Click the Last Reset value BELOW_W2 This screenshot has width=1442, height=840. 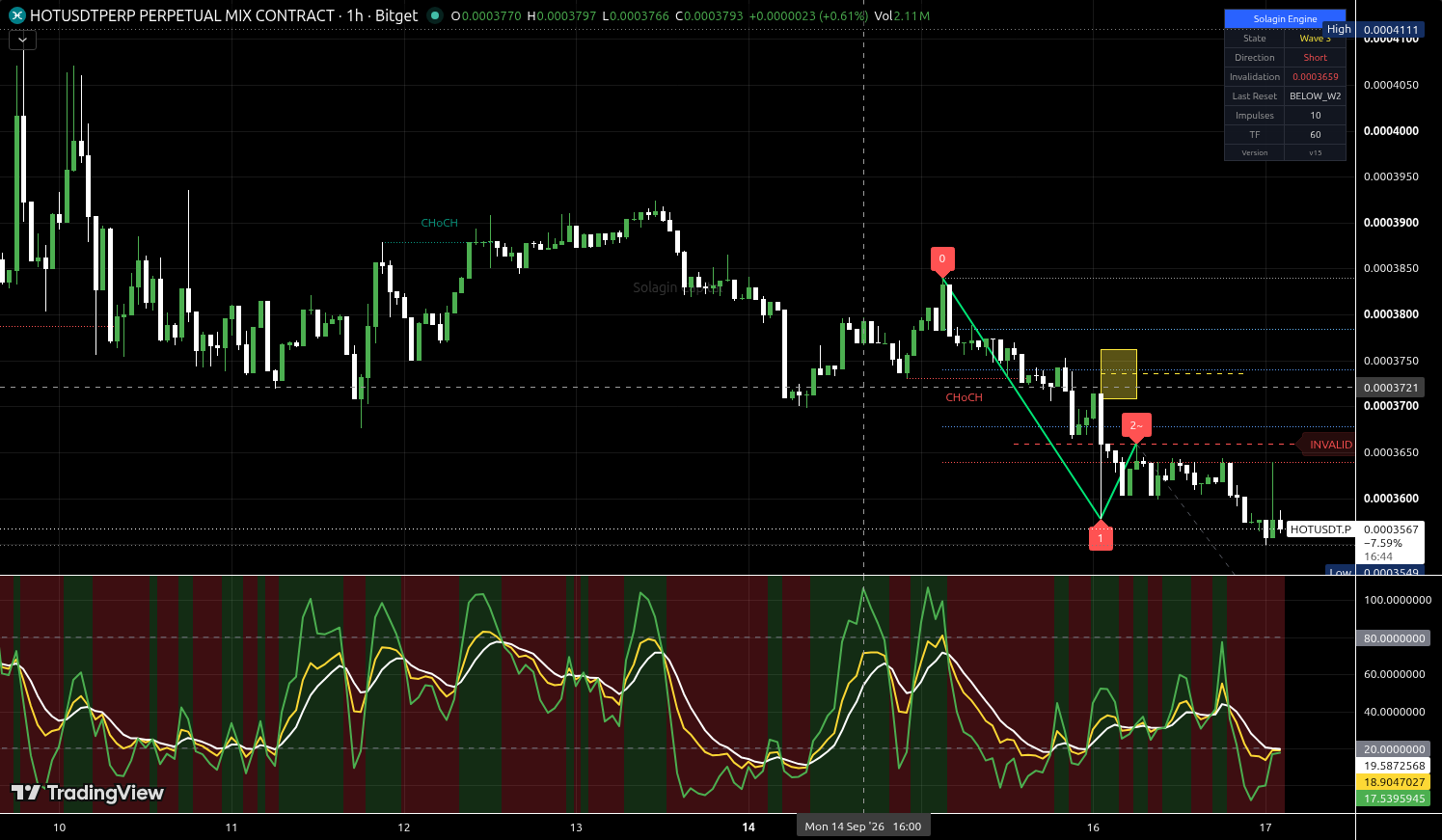(x=1315, y=96)
